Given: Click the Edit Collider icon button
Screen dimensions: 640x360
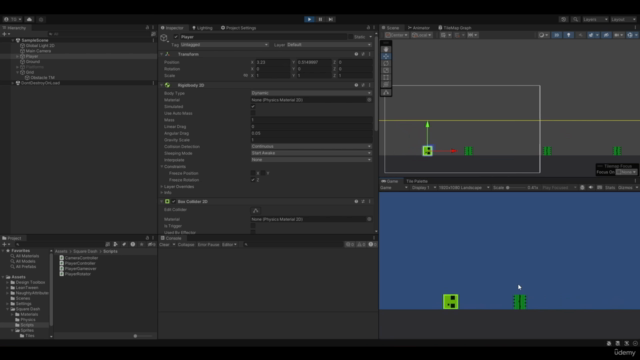Looking at the screenshot, I should pyautogui.click(x=256, y=211).
